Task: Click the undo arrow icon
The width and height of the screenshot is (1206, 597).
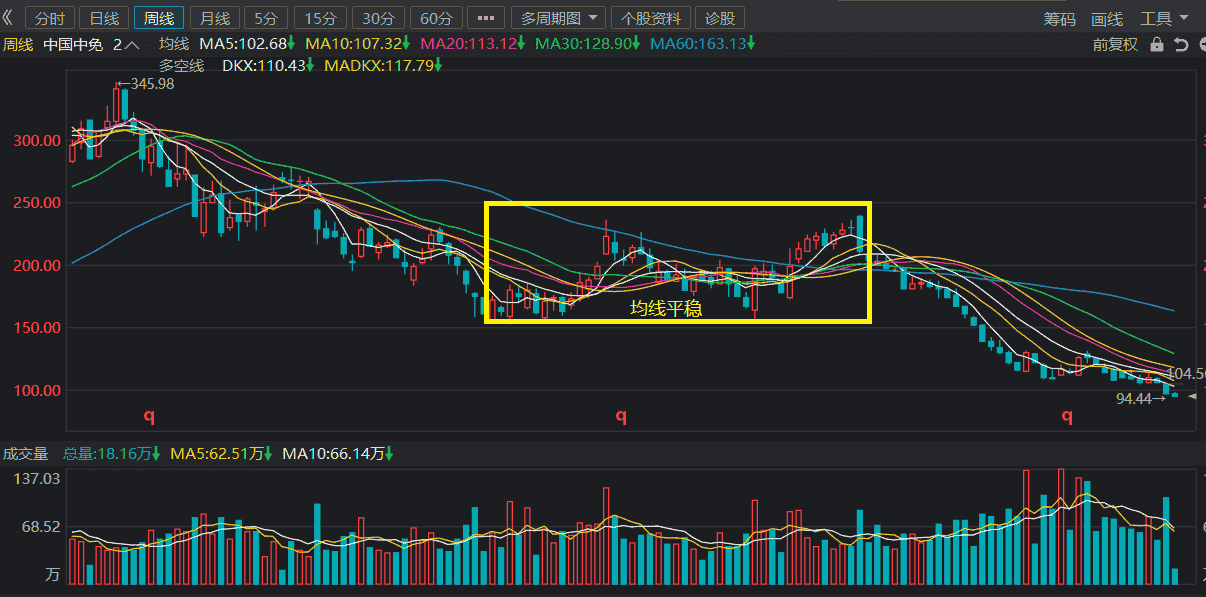Action: click(x=1180, y=44)
